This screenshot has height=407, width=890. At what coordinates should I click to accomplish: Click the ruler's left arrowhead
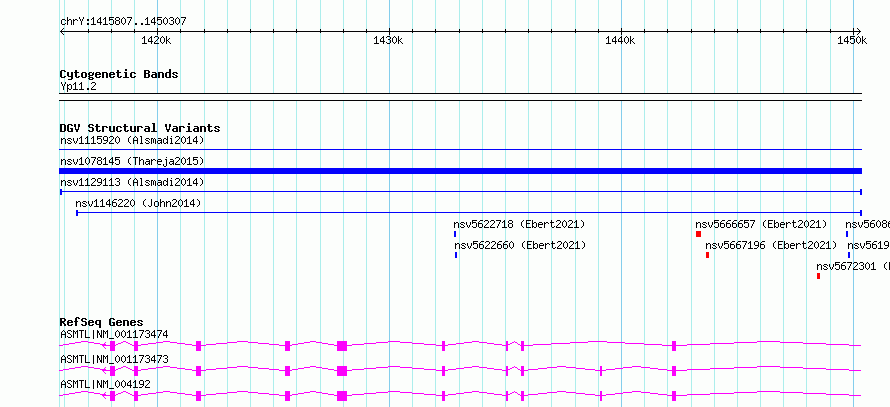pos(62,31)
